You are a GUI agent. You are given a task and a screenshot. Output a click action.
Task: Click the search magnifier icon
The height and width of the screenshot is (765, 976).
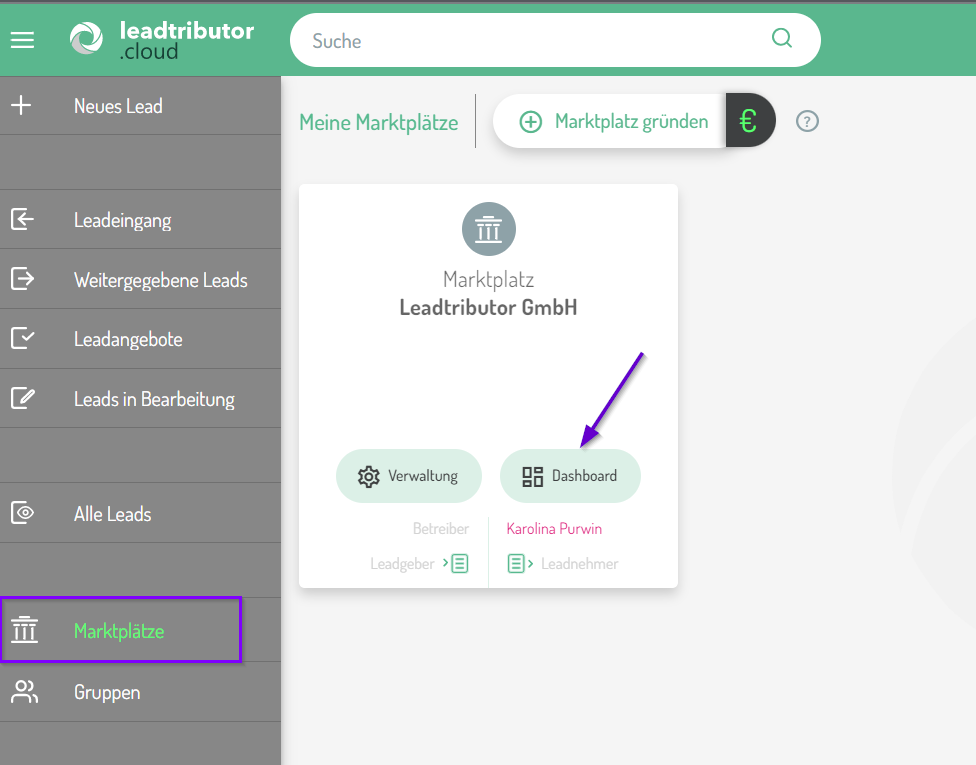781,39
